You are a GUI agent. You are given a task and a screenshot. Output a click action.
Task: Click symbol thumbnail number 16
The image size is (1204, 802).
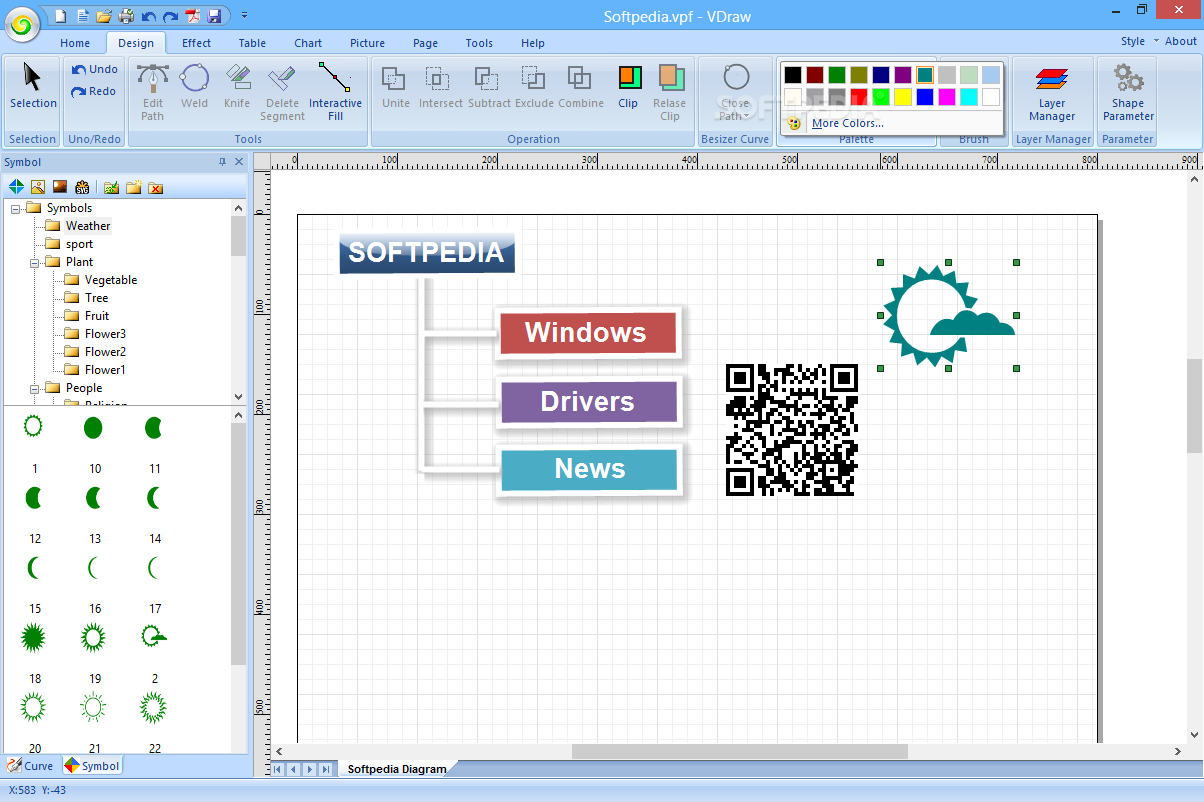click(94, 566)
